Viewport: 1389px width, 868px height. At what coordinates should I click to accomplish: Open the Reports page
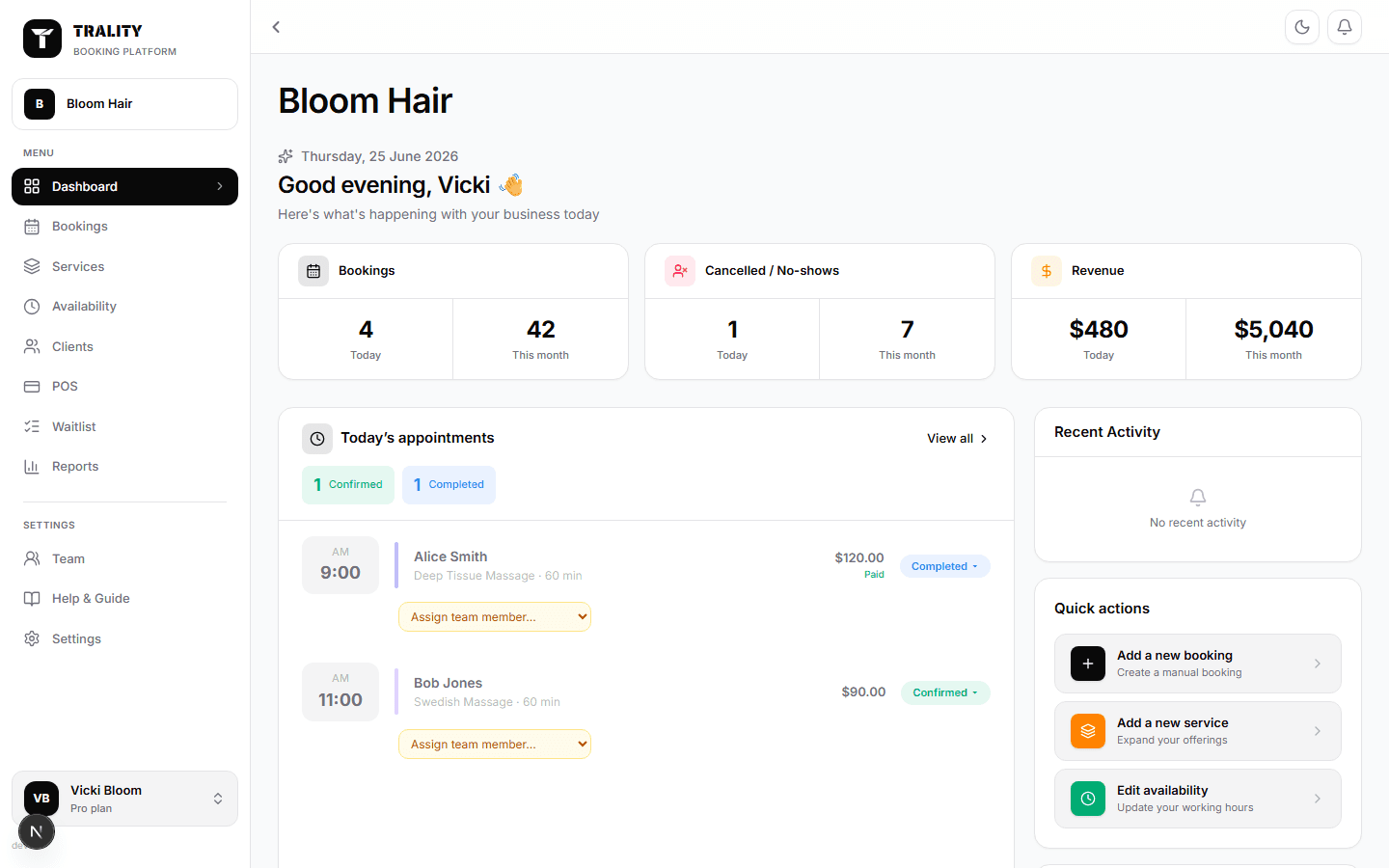point(124,467)
